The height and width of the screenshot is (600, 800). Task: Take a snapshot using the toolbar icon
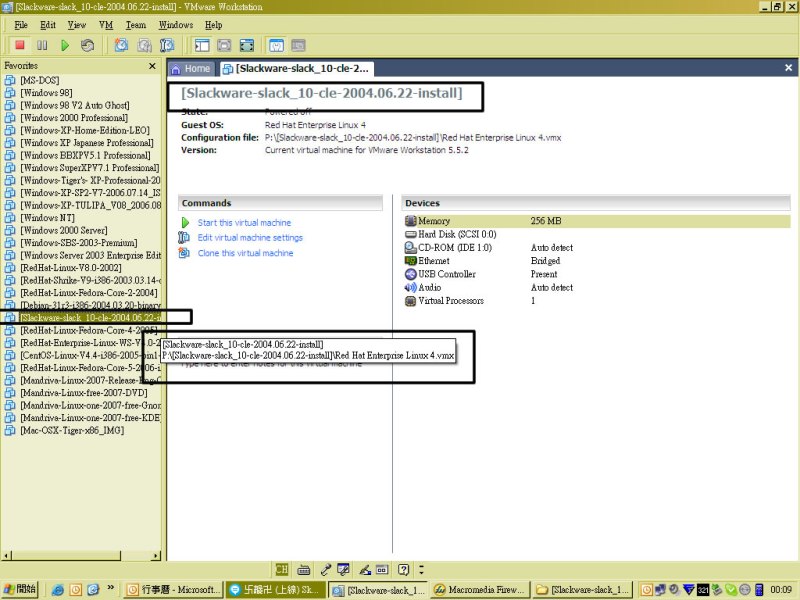pyautogui.click(x=121, y=45)
